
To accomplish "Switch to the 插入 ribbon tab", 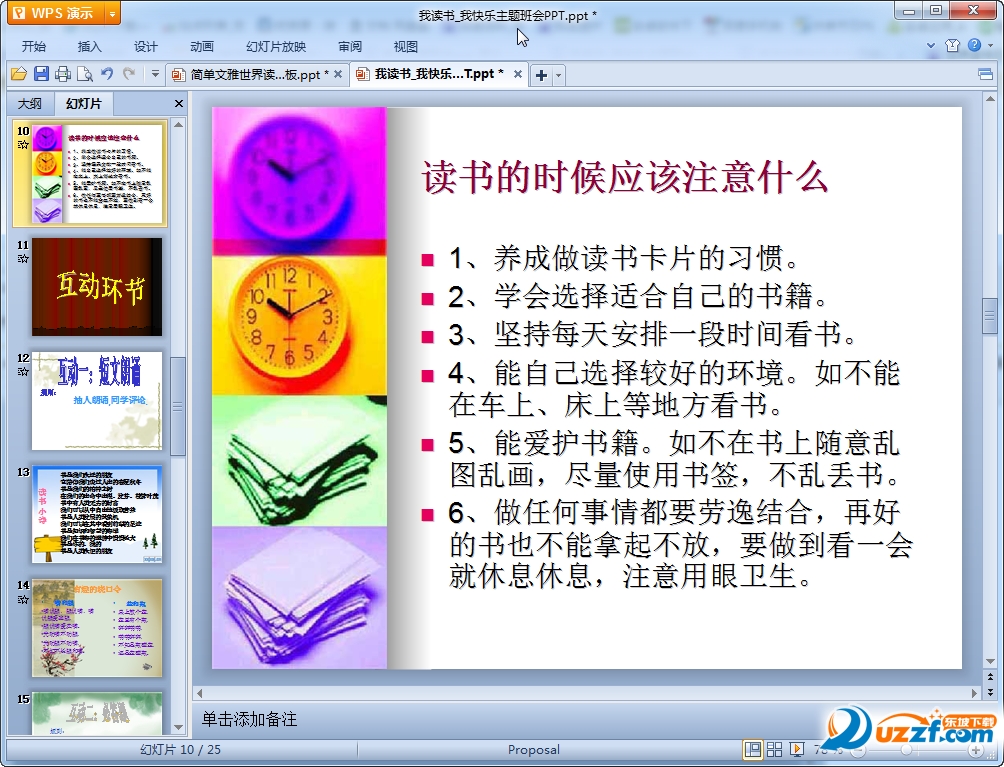I will coord(89,45).
